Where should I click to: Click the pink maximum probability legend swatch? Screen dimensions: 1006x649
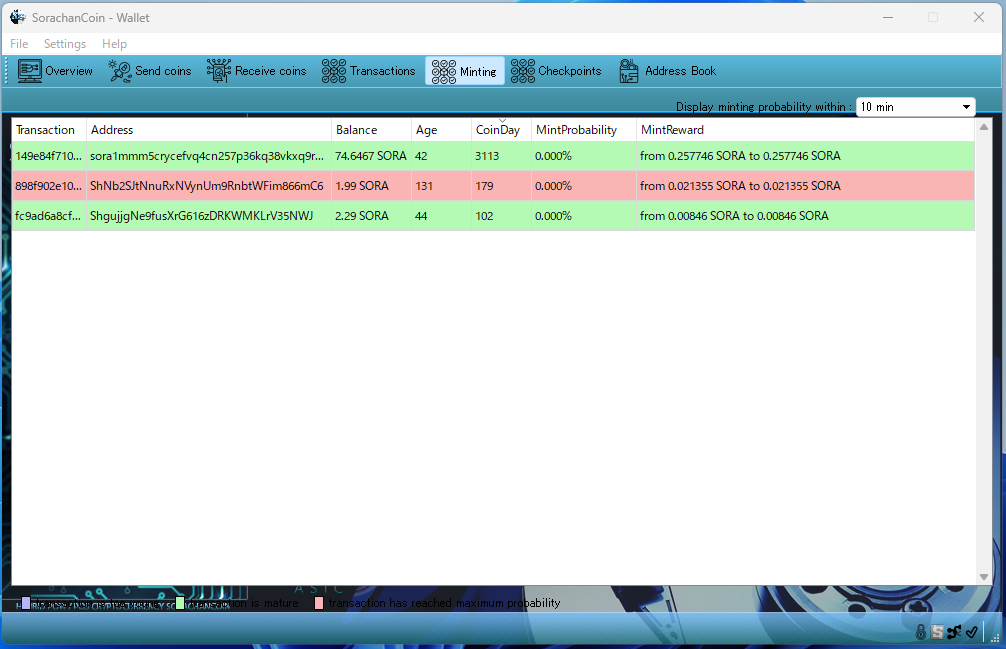(319, 603)
